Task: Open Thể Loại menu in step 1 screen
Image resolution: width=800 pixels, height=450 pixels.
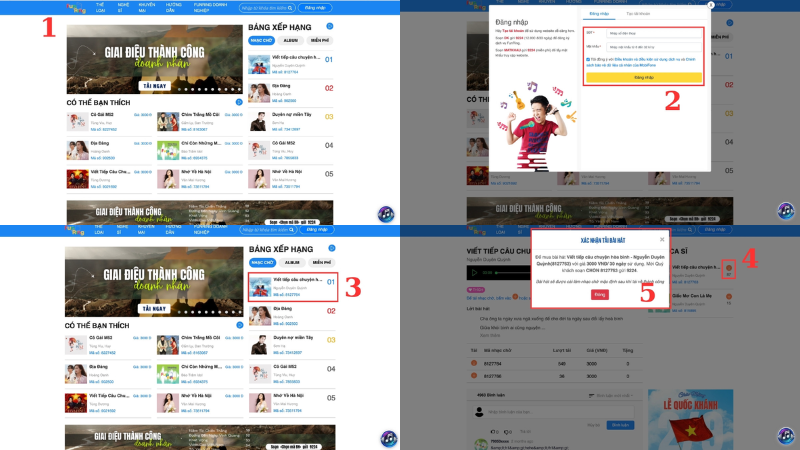Action: [x=101, y=7]
